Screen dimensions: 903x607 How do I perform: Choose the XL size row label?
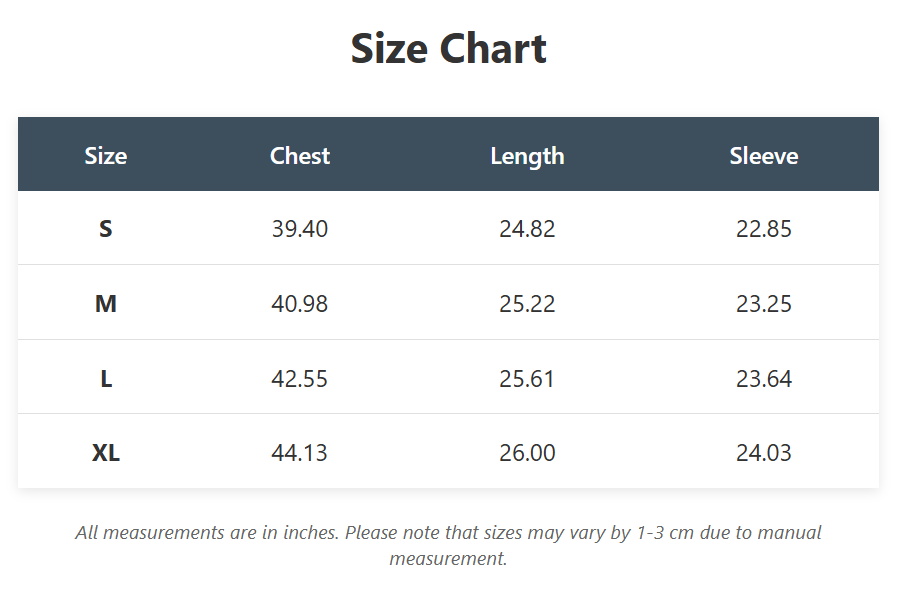click(x=106, y=453)
